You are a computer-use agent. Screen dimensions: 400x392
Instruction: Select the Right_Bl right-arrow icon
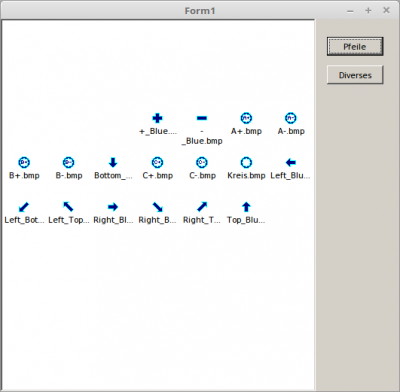113,207
